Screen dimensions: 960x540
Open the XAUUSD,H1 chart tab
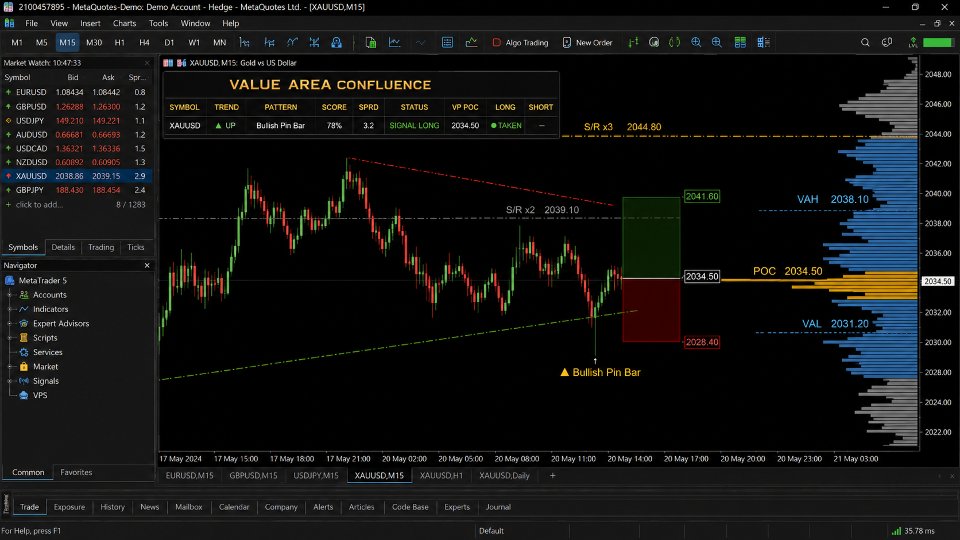(441, 475)
